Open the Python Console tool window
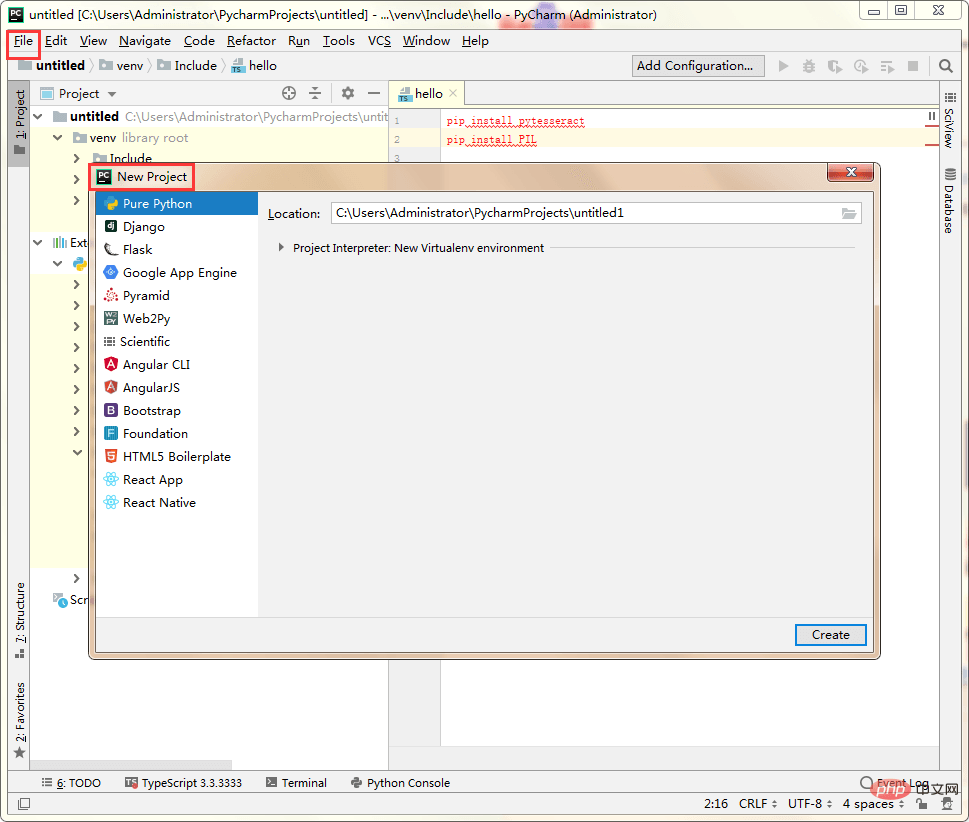Image resolution: width=969 pixels, height=822 pixels. click(x=400, y=783)
